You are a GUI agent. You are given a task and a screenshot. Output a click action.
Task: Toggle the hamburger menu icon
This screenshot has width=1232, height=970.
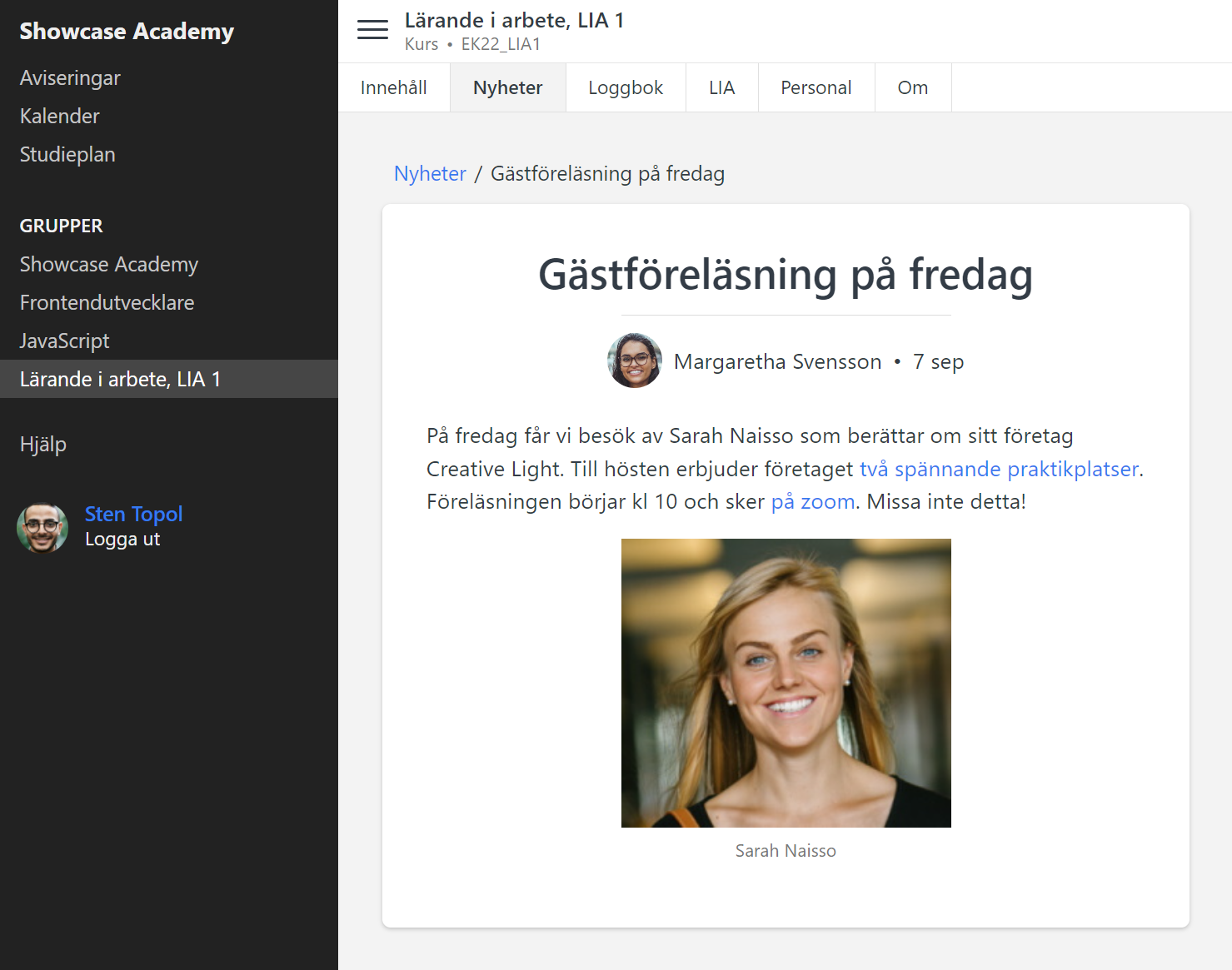pos(372,30)
